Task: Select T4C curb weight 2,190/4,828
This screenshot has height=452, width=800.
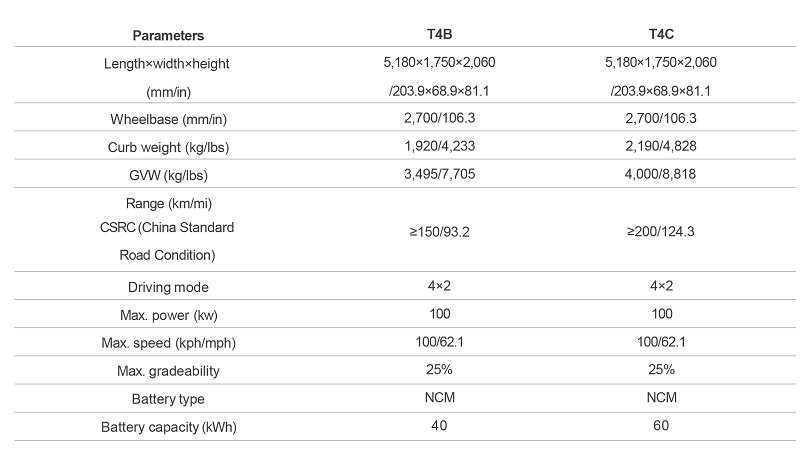Action: pyautogui.click(x=661, y=147)
